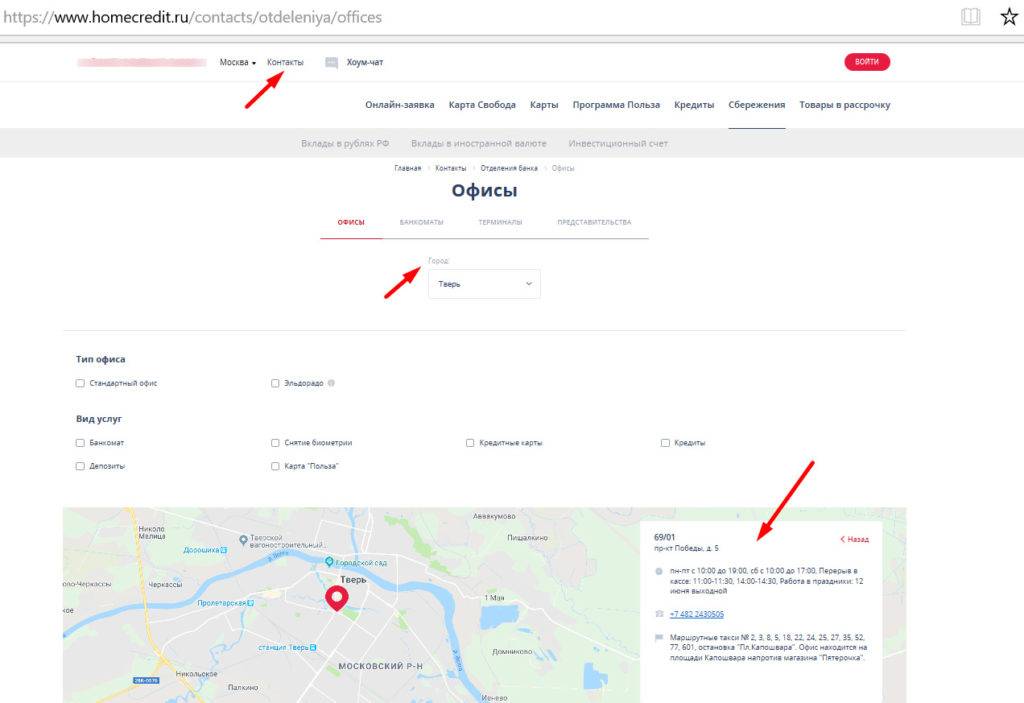Tick the Снятие биометрии checkbox

coord(275,442)
